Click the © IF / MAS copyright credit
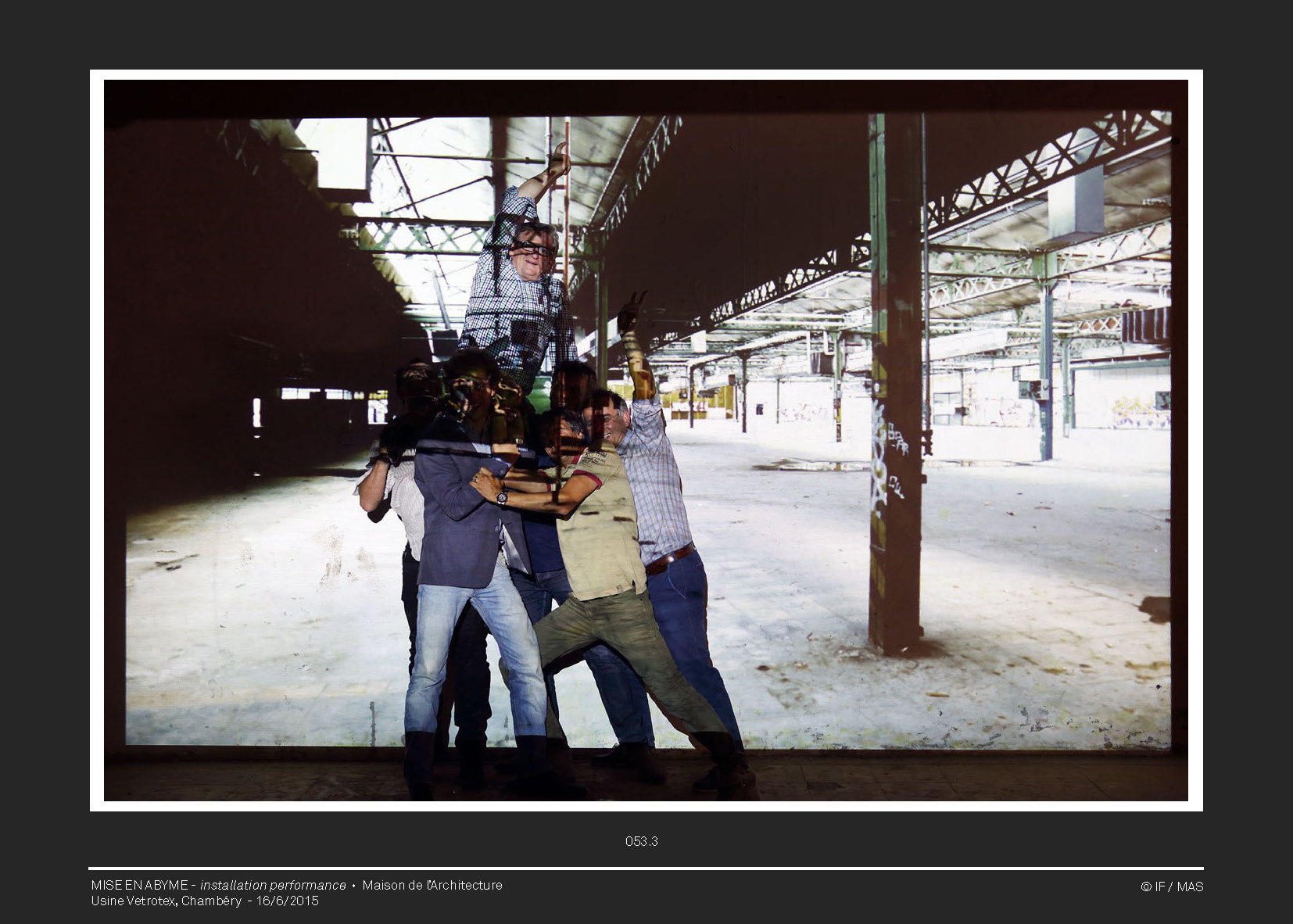 click(x=1171, y=886)
